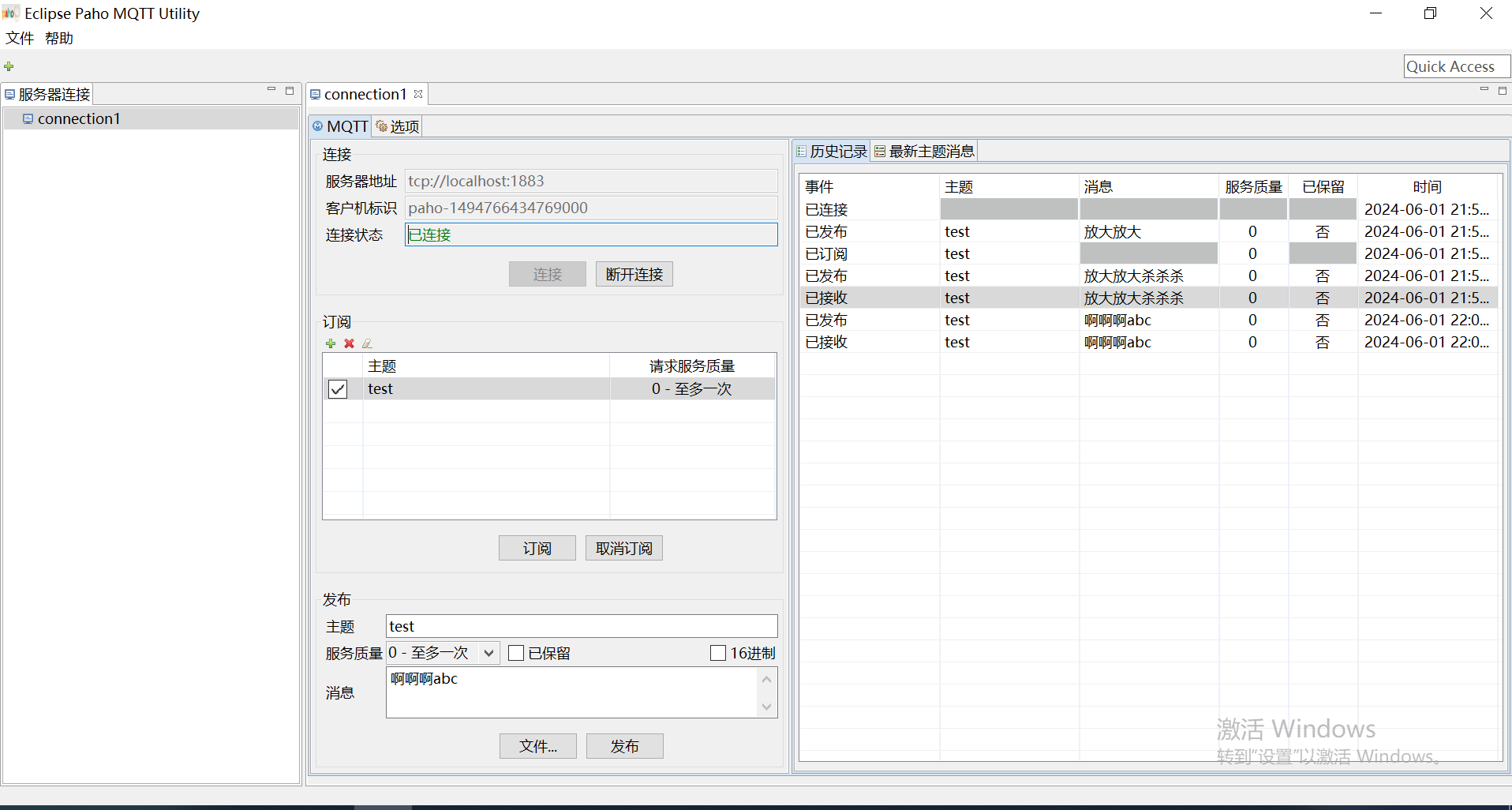This screenshot has width=1512, height=810.
Task: Click the 服务器地址 address field
Action: pos(591,181)
